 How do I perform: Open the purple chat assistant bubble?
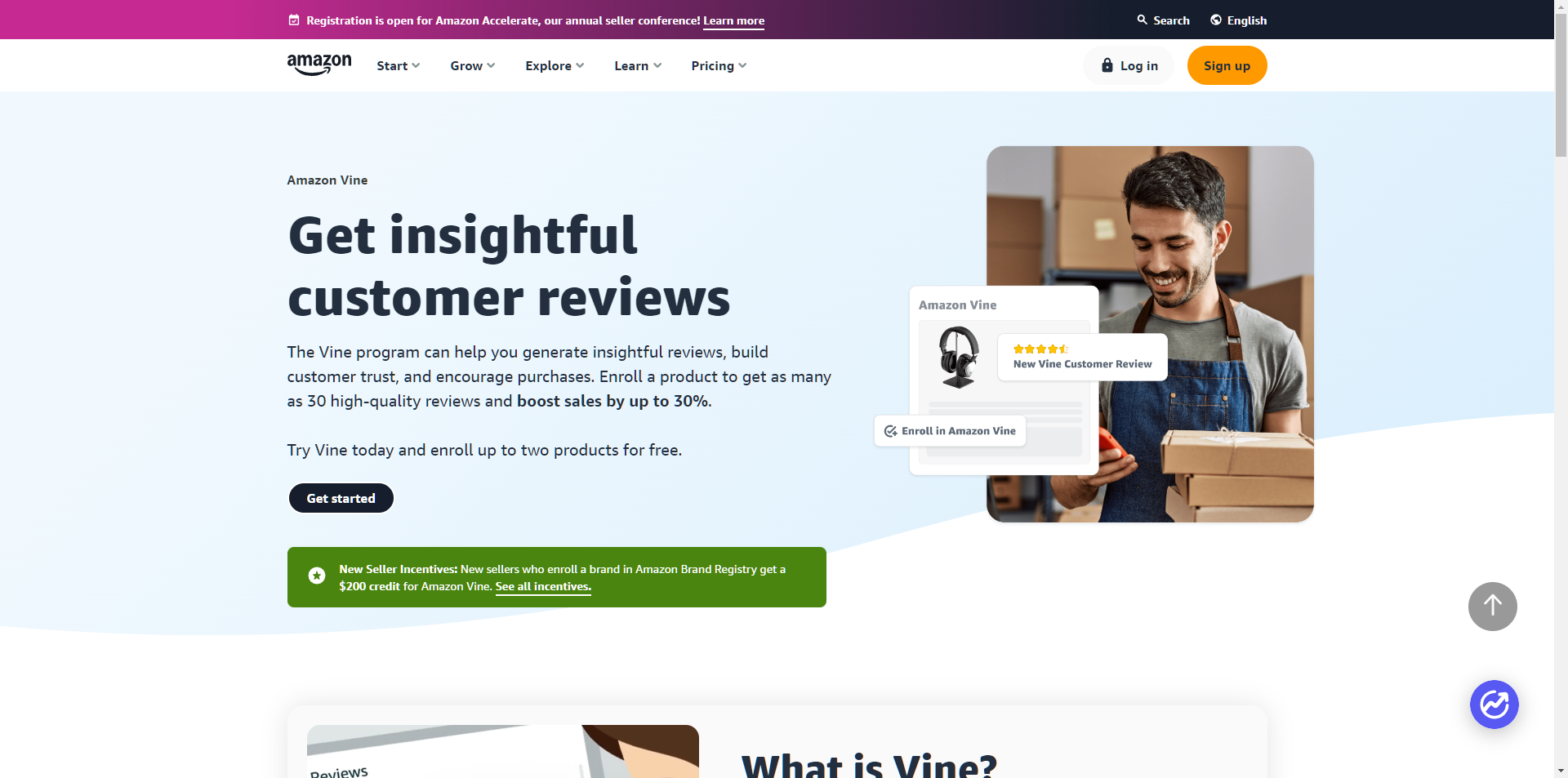point(1494,704)
